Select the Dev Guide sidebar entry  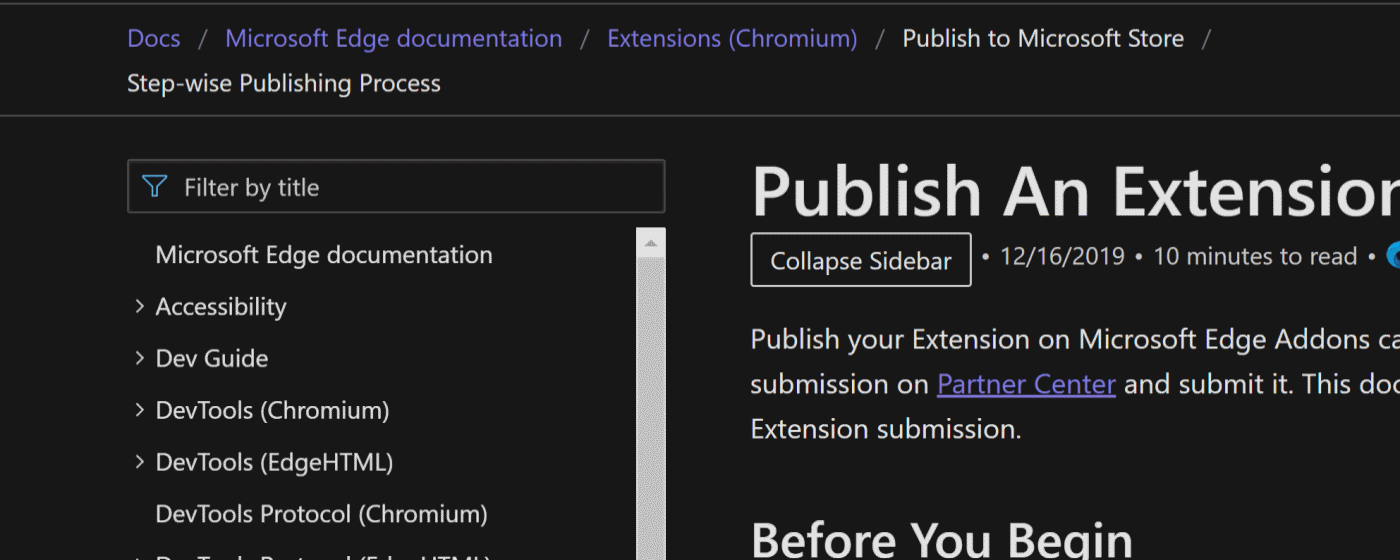[212, 358]
